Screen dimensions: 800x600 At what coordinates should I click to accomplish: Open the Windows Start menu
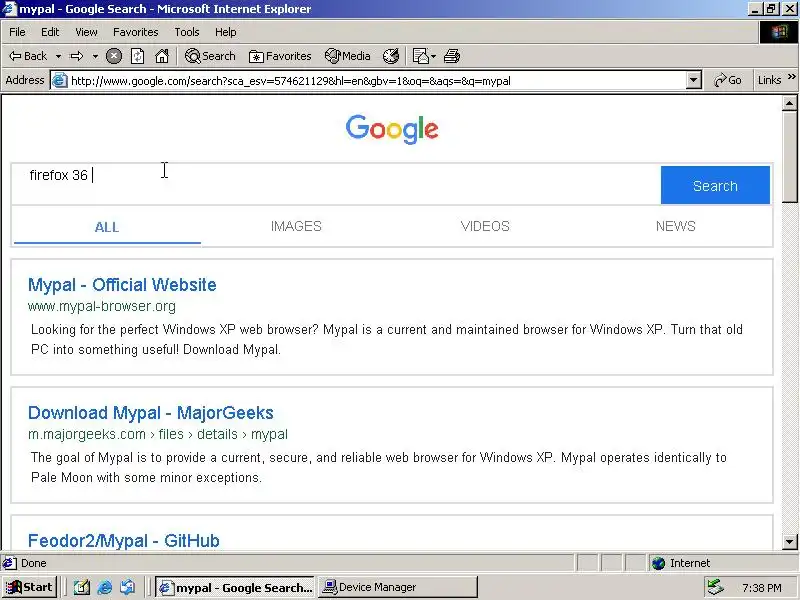pyautogui.click(x=29, y=587)
